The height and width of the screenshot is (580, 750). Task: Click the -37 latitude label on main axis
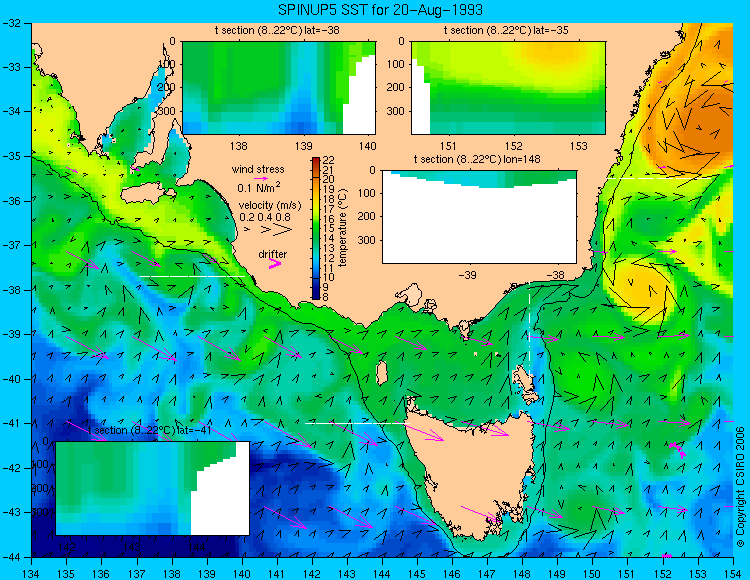[x=11, y=245]
